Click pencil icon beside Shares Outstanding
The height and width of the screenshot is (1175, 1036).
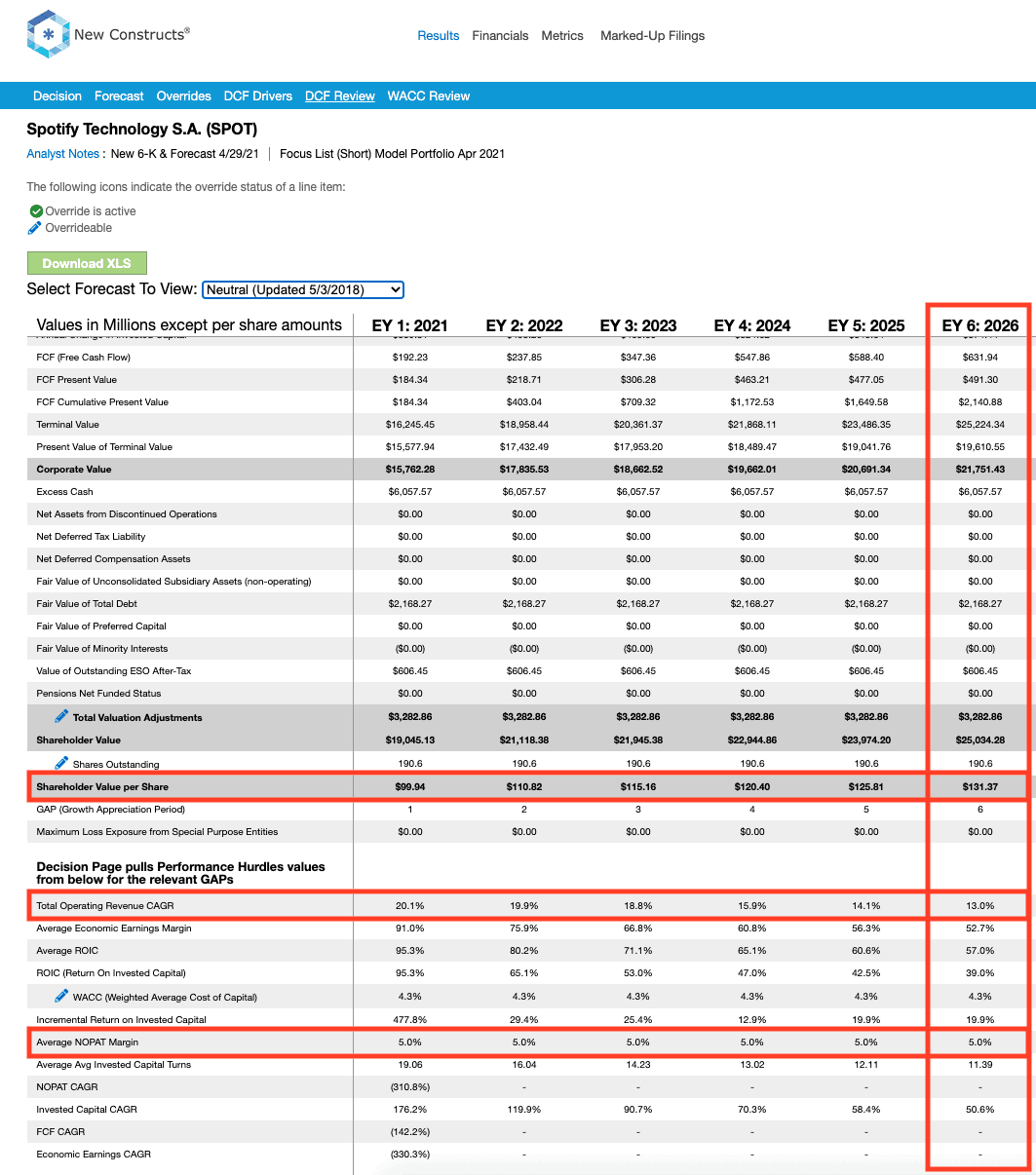pyautogui.click(x=61, y=763)
